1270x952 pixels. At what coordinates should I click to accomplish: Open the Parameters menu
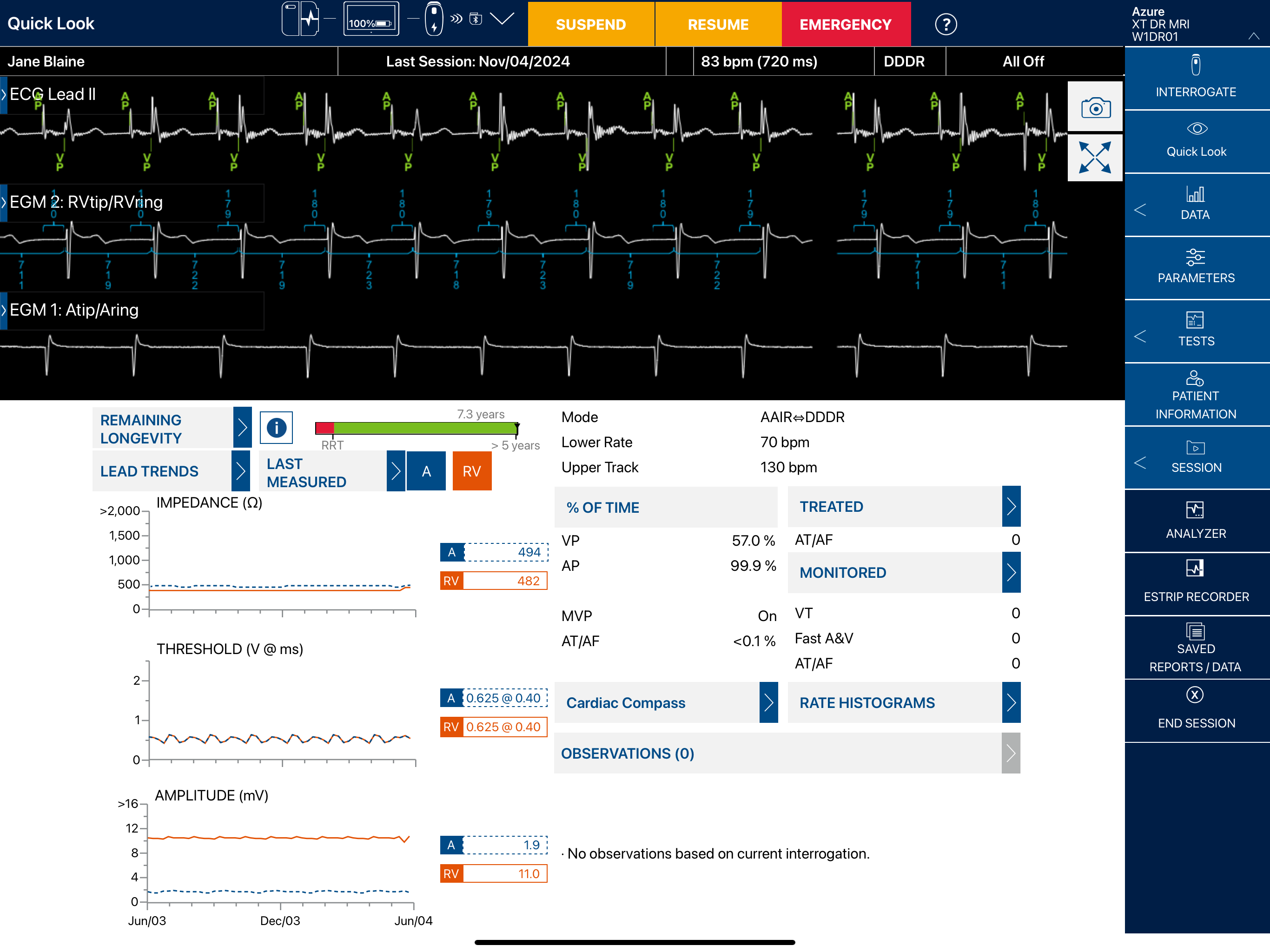[x=1195, y=267]
